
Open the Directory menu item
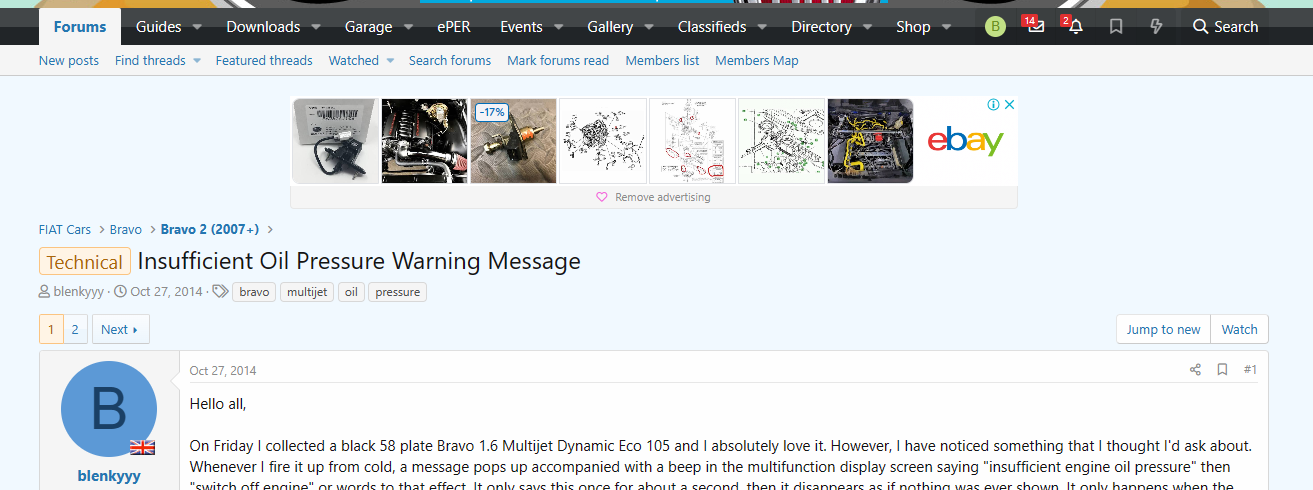[821, 27]
